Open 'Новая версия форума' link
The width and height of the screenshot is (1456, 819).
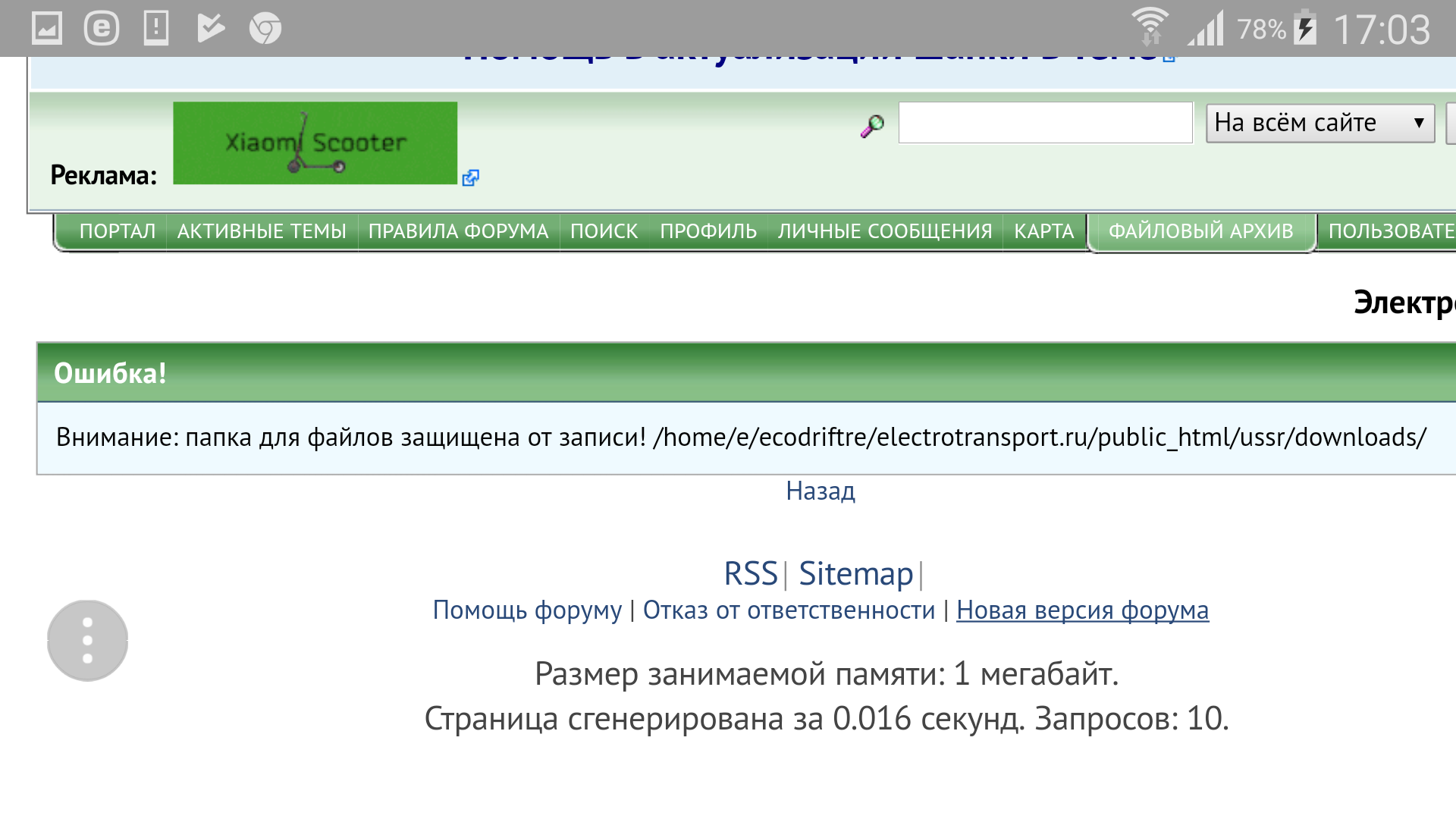click(x=1082, y=610)
